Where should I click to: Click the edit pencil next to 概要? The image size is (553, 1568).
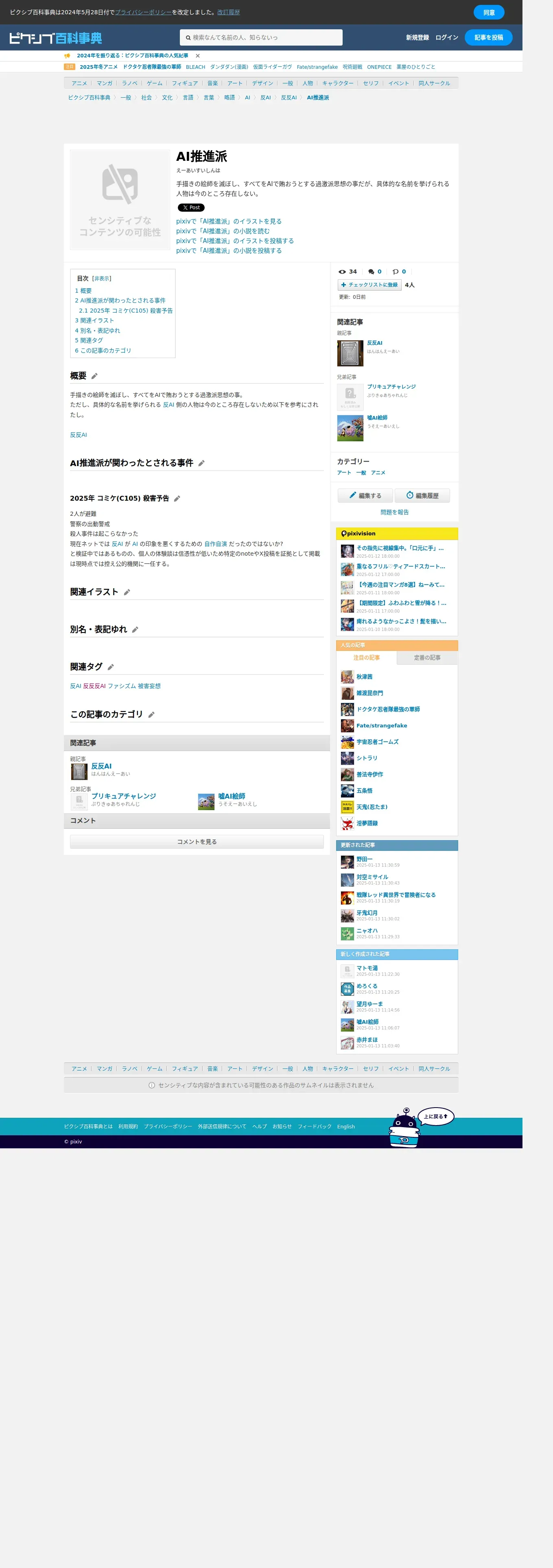(94, 376)
